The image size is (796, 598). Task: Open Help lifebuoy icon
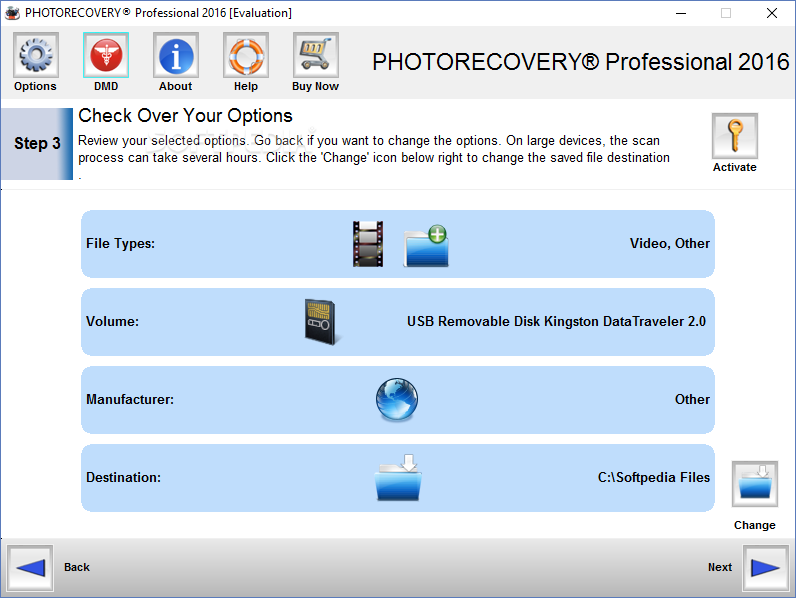pos(246,55)
